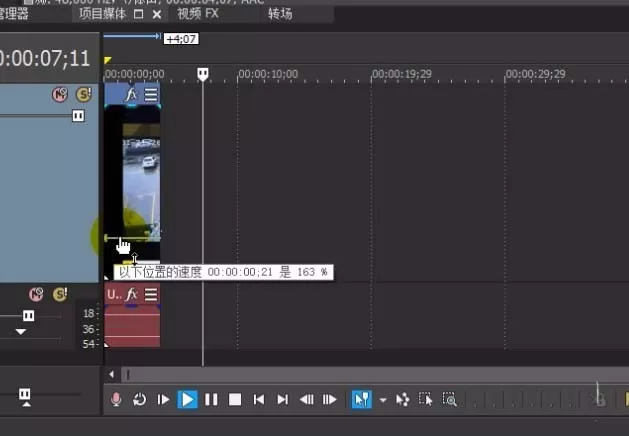Go to start of project
This screenshot has height=436, width=629.
(x=259, y=399)
